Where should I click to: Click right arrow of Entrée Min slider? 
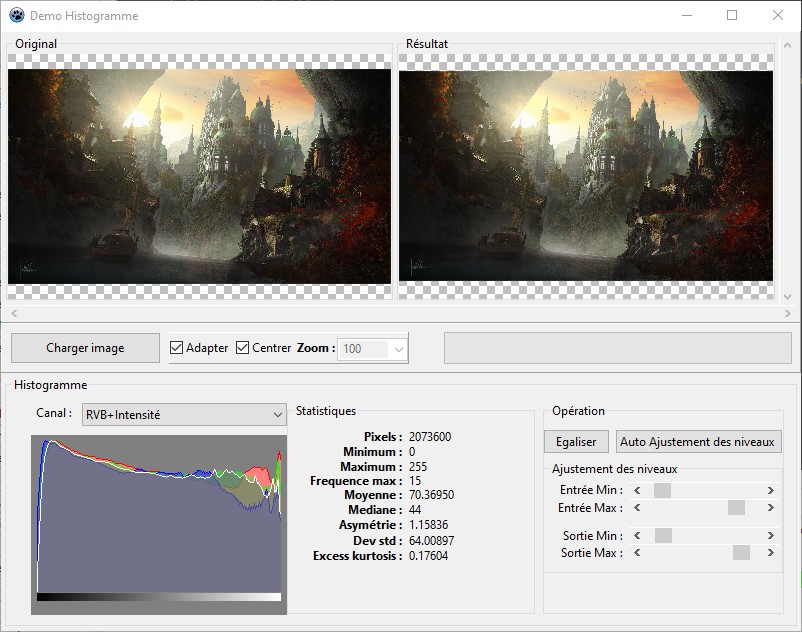point(770,490)
